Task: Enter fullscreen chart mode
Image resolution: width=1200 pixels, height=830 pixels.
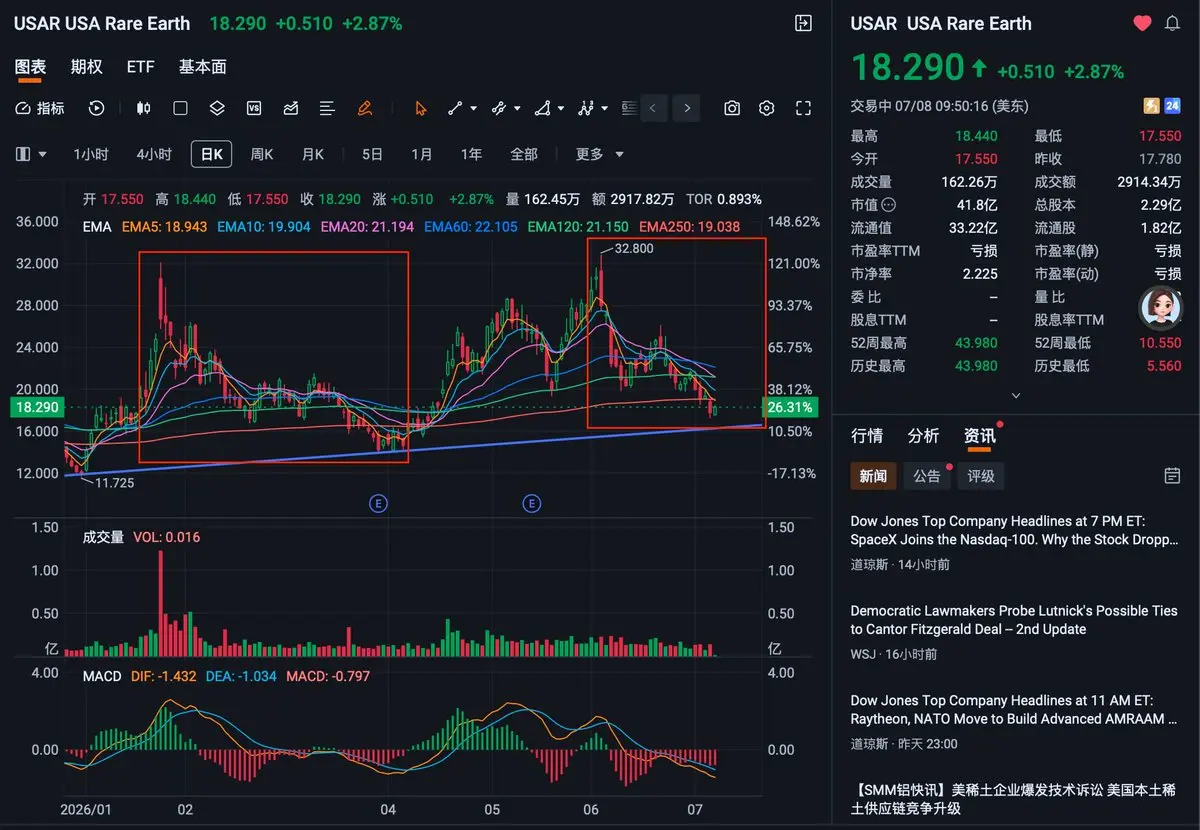Action: coord(803,108)
